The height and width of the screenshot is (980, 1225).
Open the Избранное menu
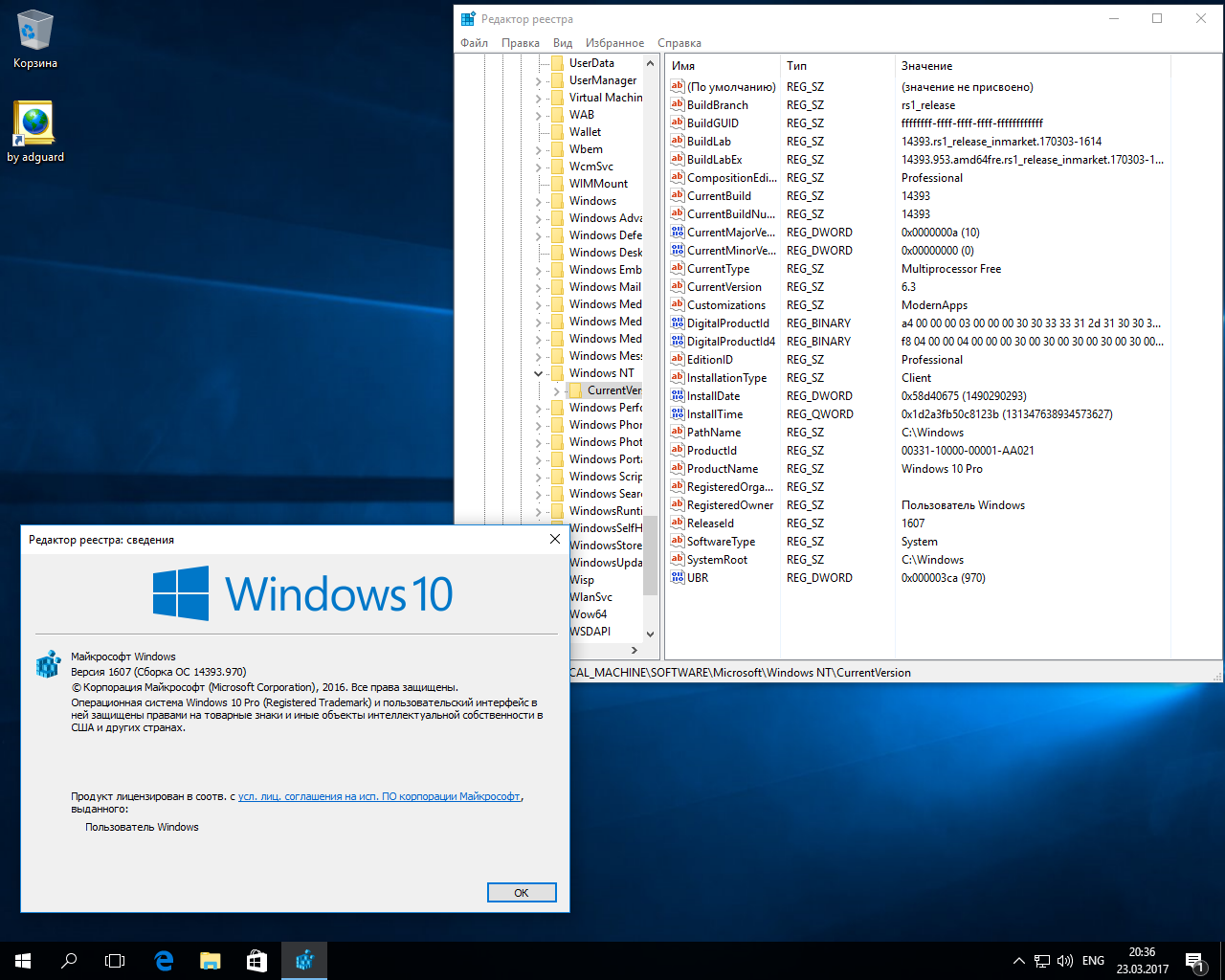pos(614,43)
